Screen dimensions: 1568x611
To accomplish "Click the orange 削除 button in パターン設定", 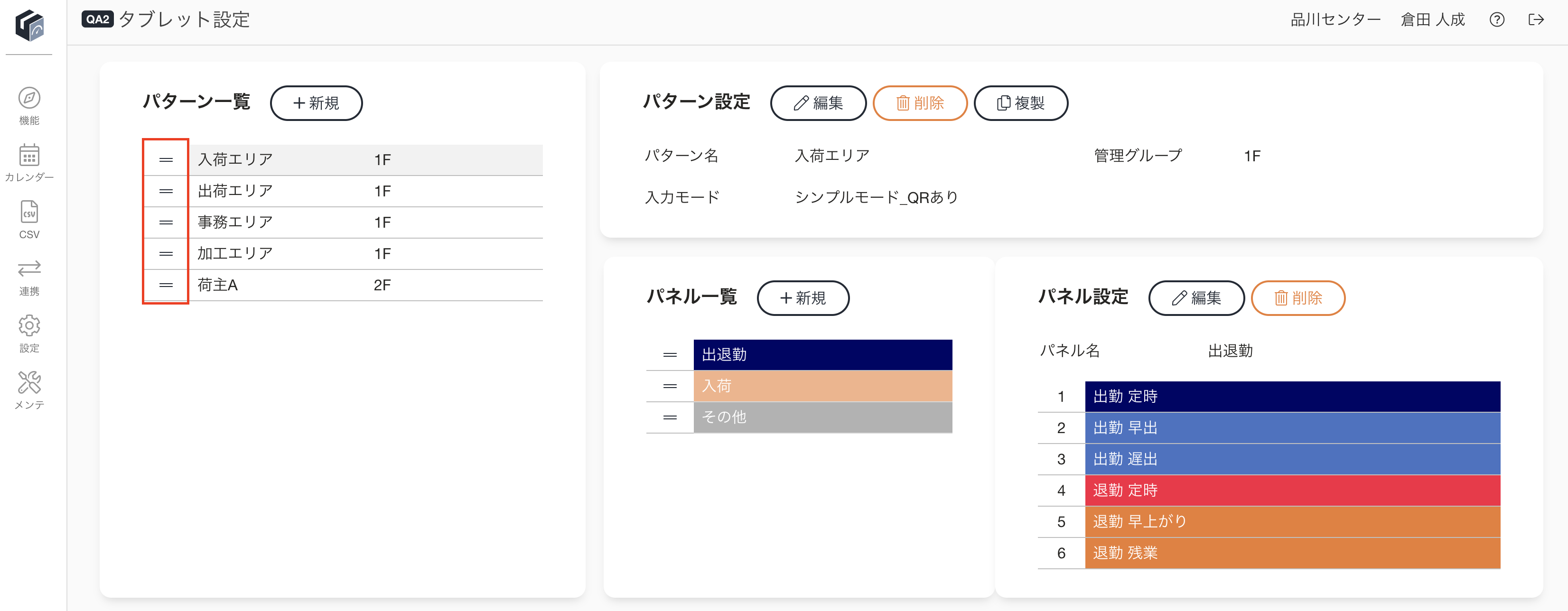I will click(x=920, y=103).
